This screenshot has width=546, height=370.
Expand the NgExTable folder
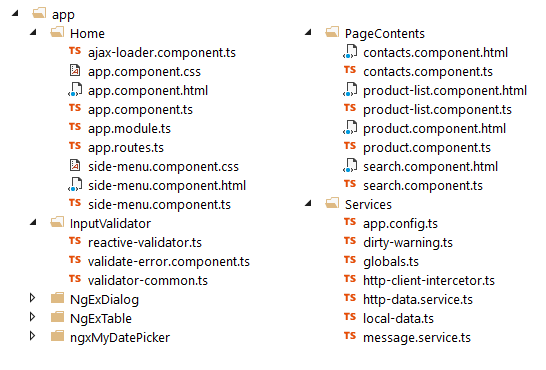tap(32, 317)
